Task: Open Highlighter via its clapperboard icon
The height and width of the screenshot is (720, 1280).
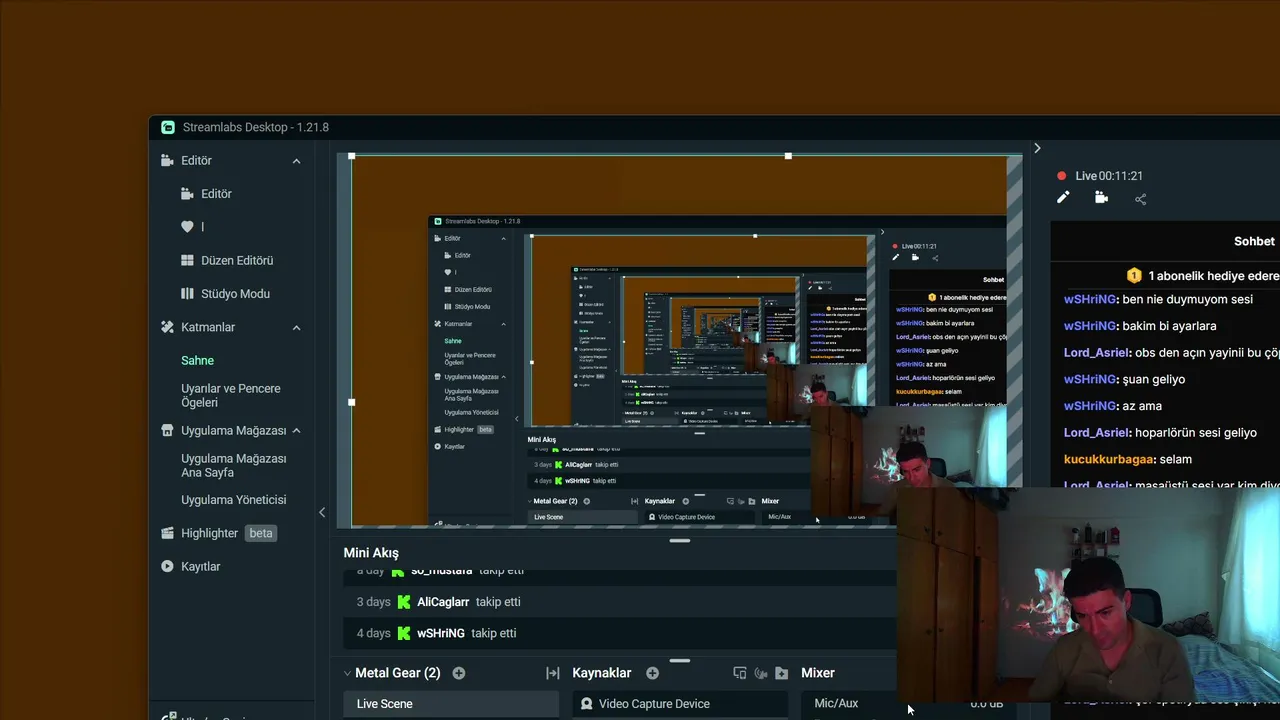Action: pos(167,533)
